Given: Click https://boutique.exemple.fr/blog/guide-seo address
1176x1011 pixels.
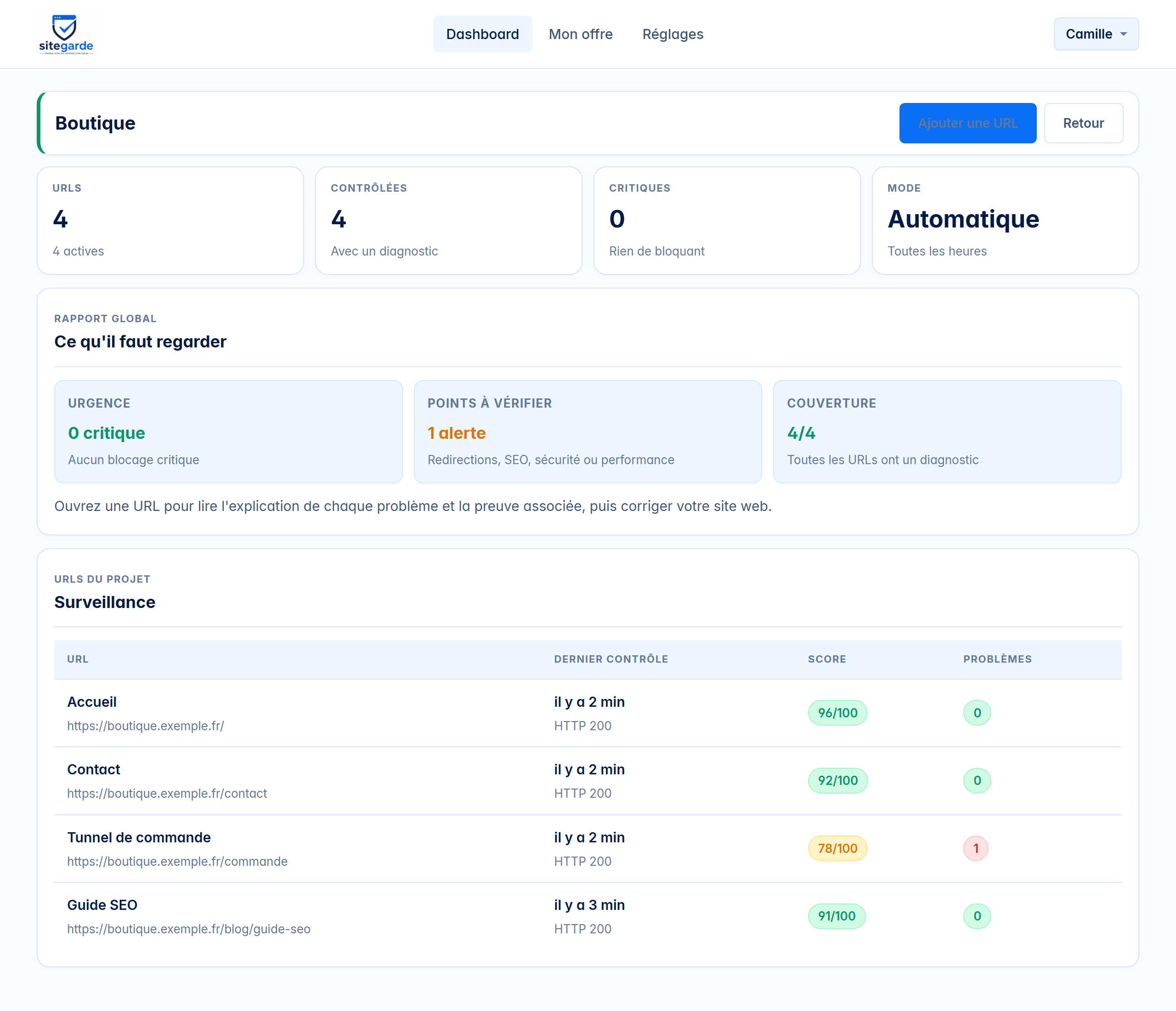Looking at the screenshot, I should [x=188, y=929].
